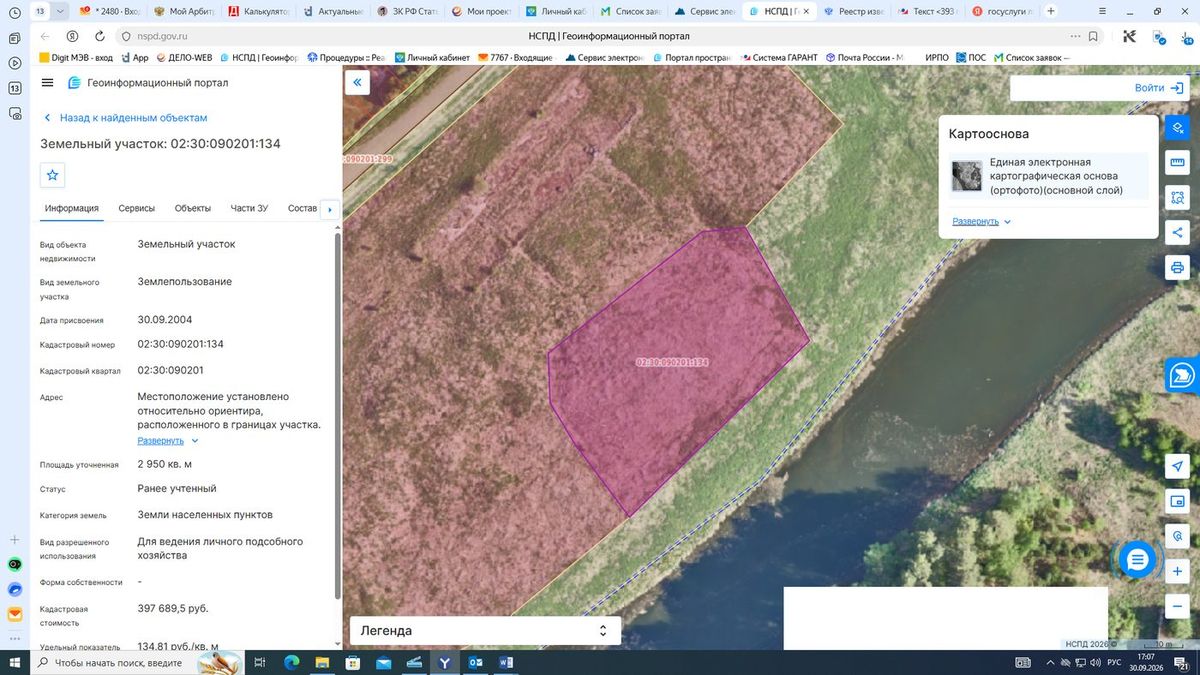The height and width of the screenshot is (675, 1200).
Task: Zoom in the map with plus
Action: tap(1177, 571)
